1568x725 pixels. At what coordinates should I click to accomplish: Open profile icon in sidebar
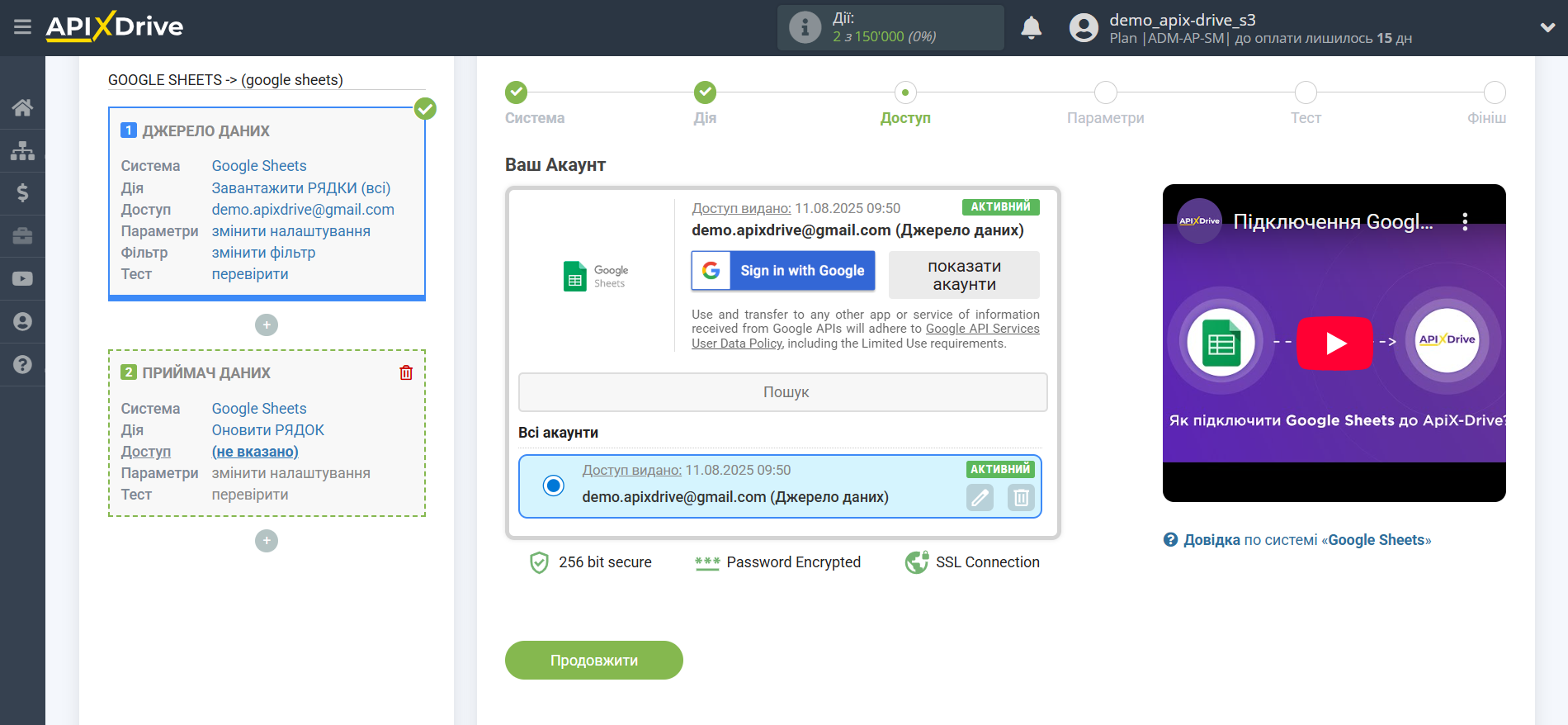point(22,321)
